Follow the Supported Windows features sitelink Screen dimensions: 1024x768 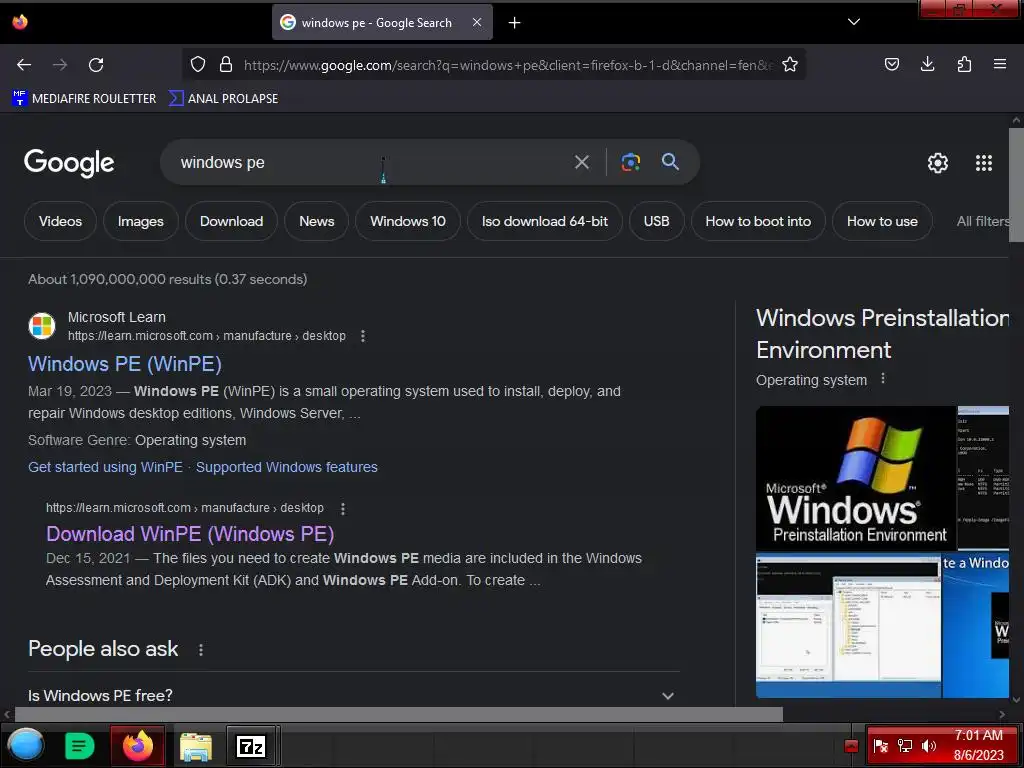tap(287, 467)
